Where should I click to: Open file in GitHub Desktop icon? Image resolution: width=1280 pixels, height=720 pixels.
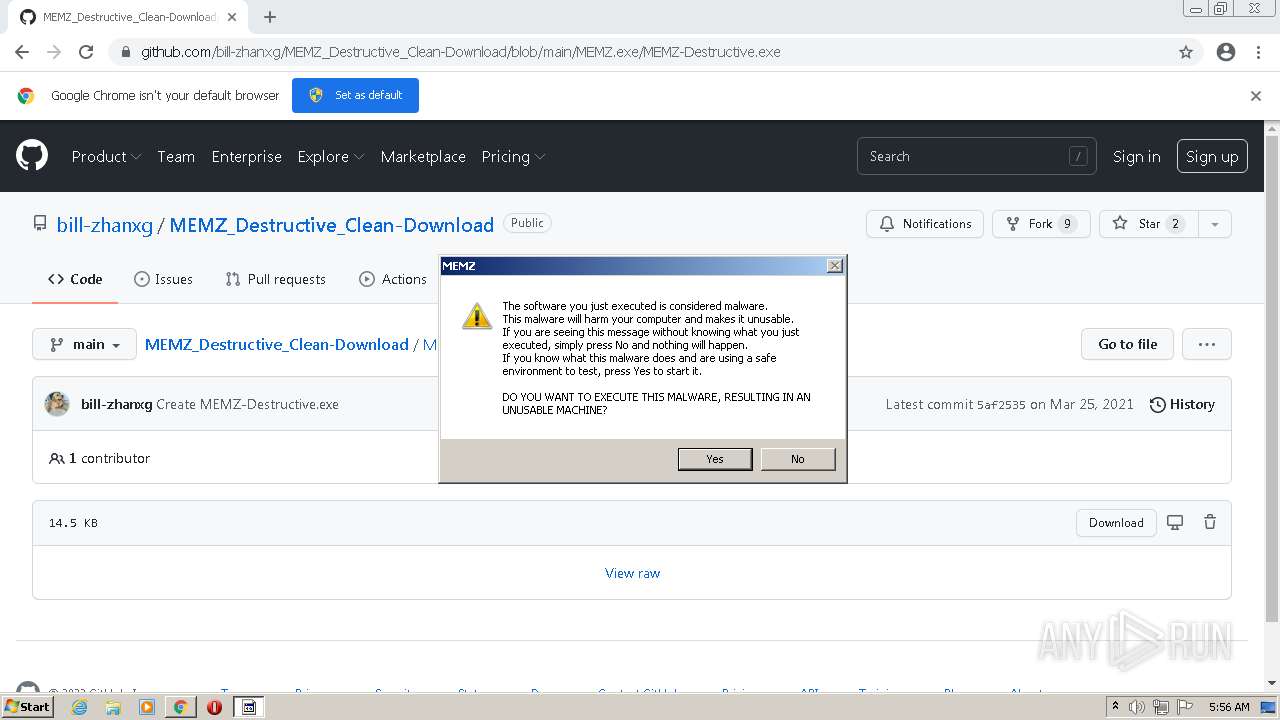[x=1175, y=522]
